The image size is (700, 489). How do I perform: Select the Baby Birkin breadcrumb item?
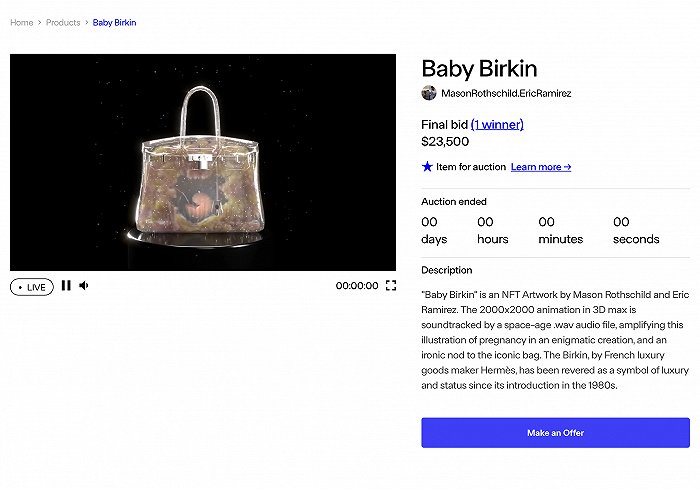tap(114, 22)
